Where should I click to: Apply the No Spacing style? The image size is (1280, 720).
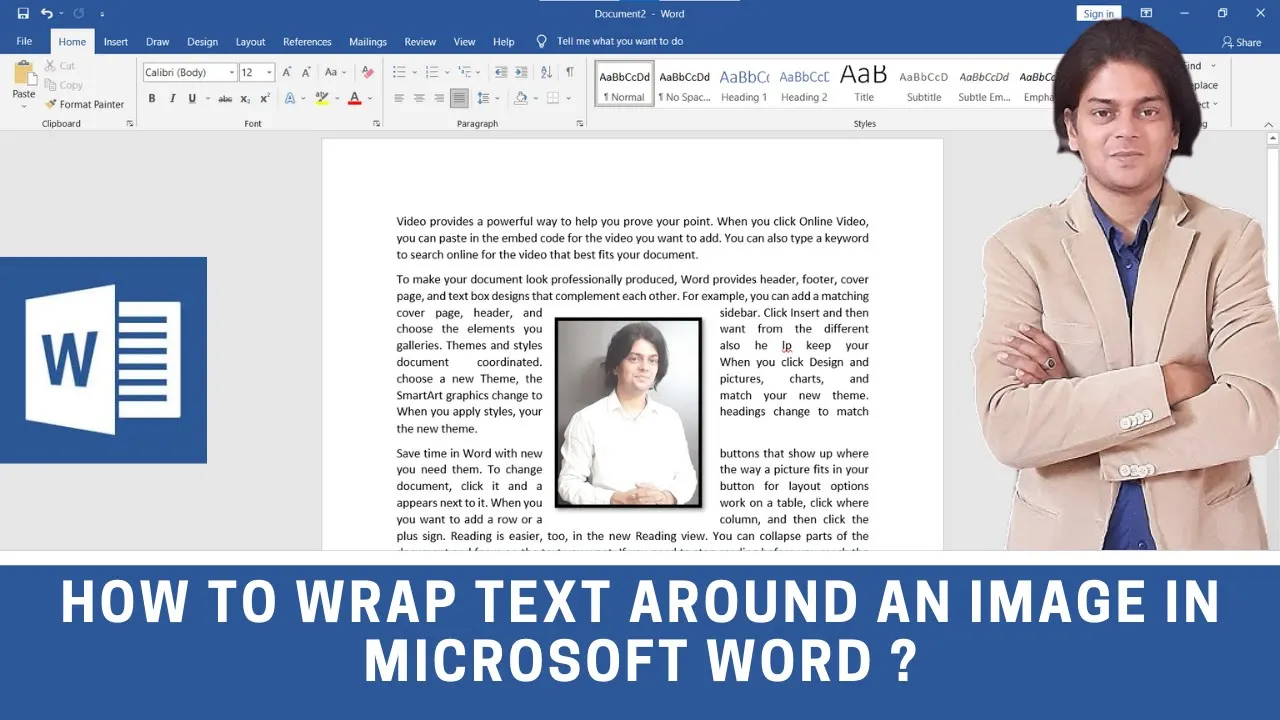coord(684,82)
